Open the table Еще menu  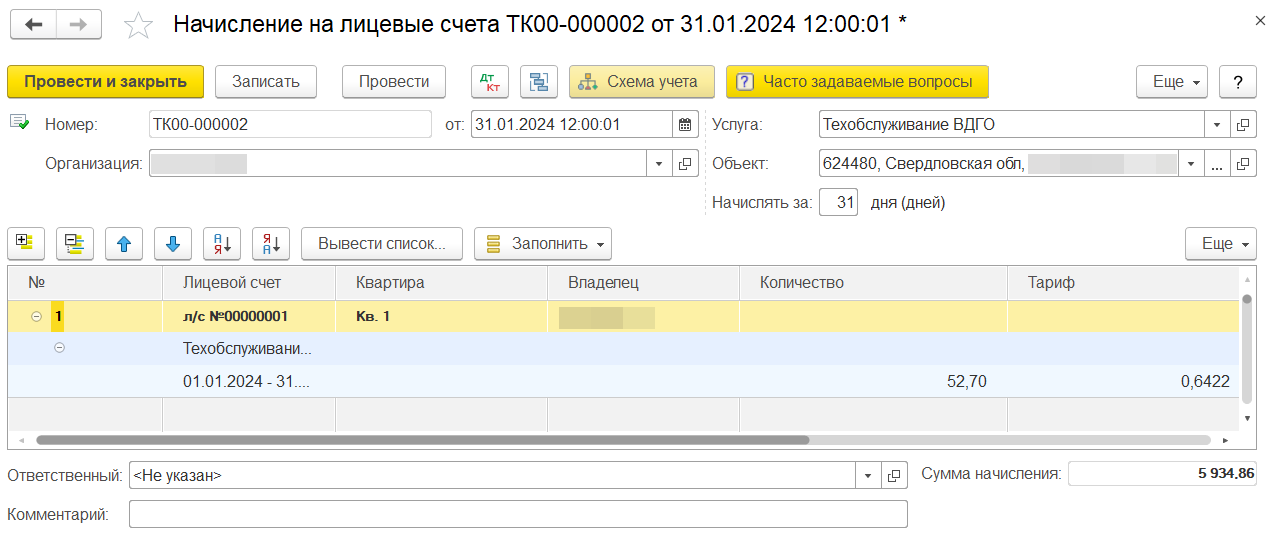click(x=1221, y=243)
